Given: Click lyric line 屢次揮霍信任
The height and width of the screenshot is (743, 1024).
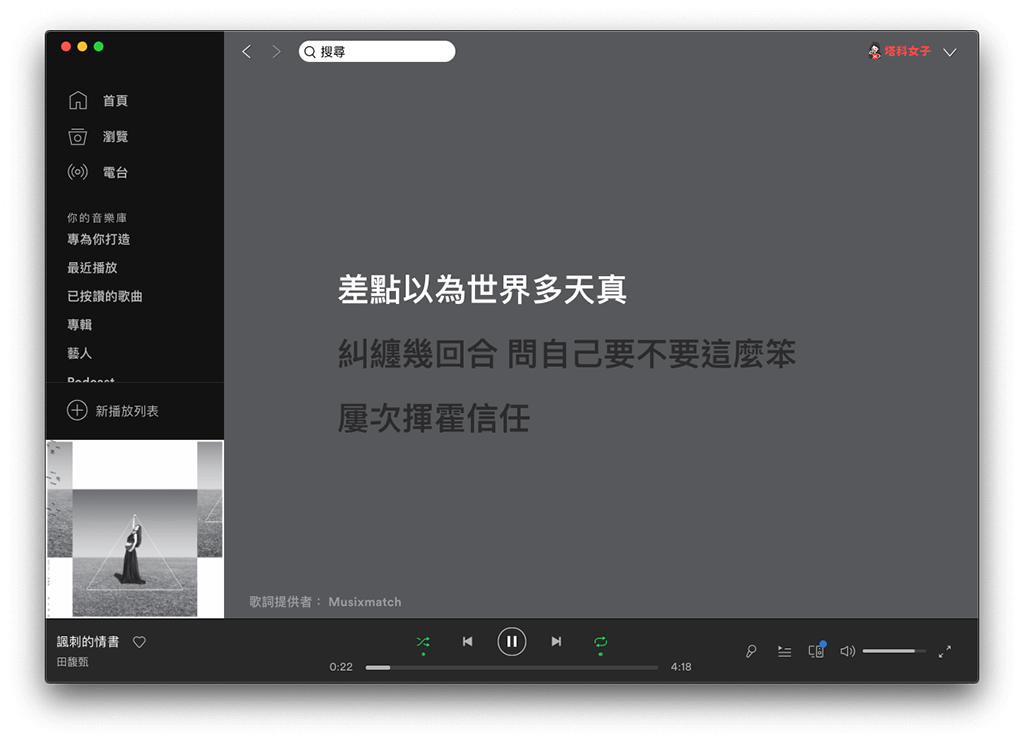Looking at the screenshot, I should point(434,419).
